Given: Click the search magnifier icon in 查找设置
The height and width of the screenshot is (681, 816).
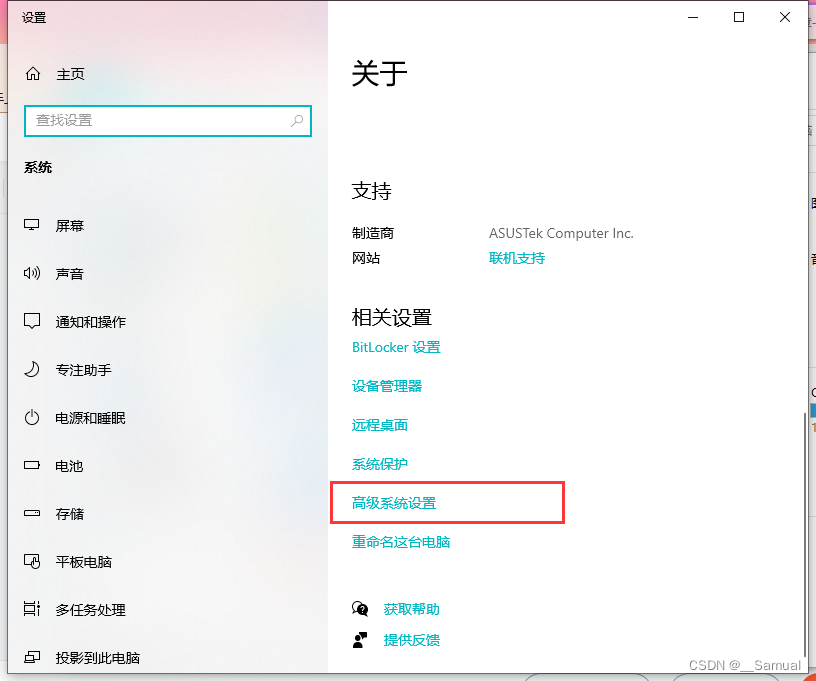Looking at the screenshot, I should [x=297, y=121].
